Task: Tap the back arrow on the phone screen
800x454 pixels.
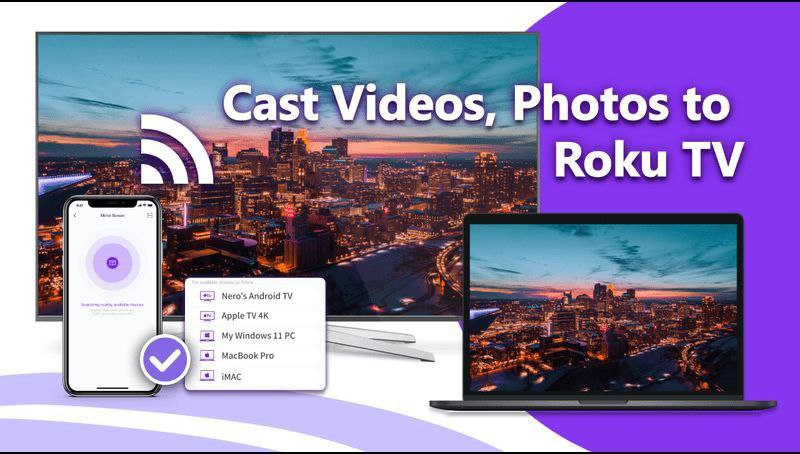Action: coord(76,216)
